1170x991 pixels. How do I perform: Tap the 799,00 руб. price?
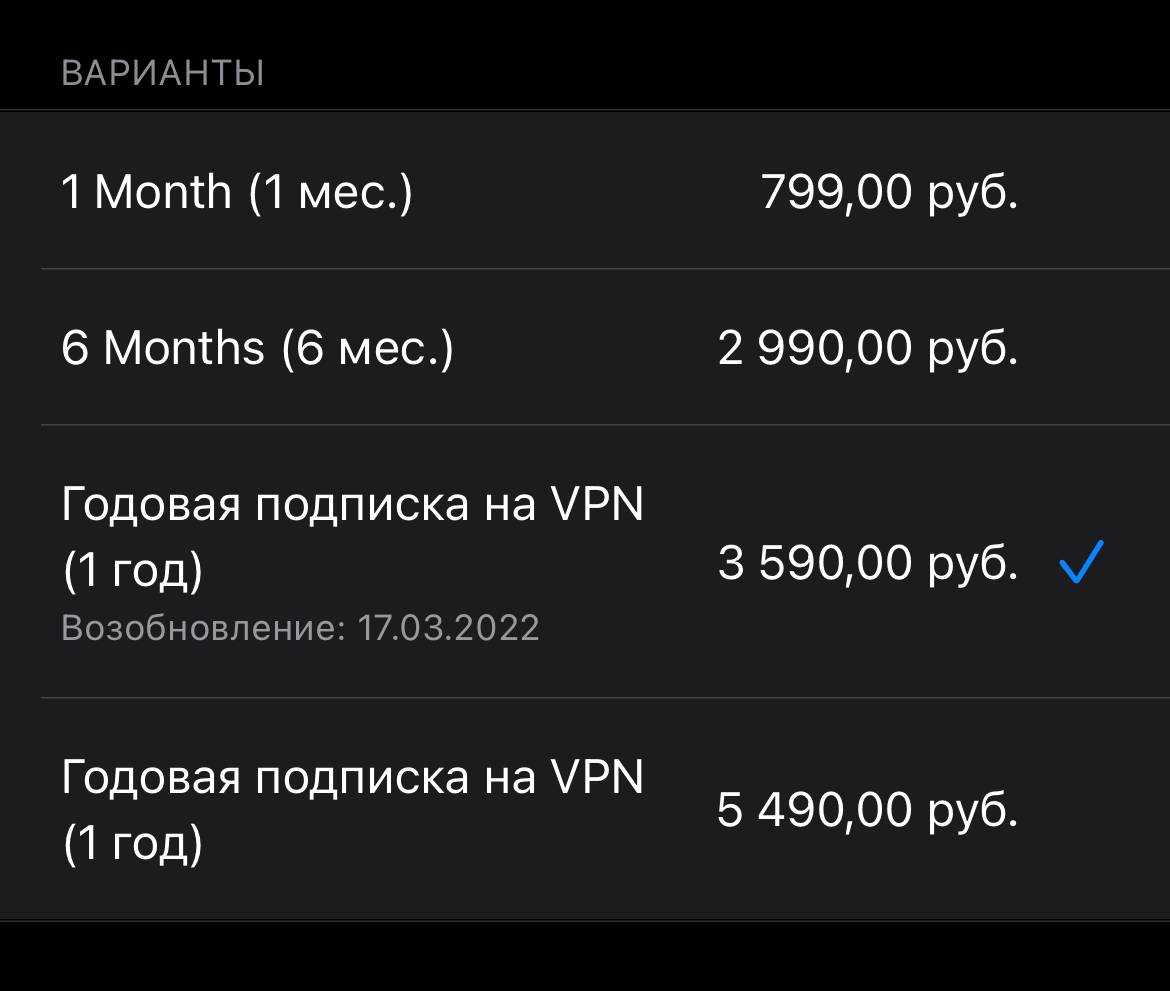(889, 192)
